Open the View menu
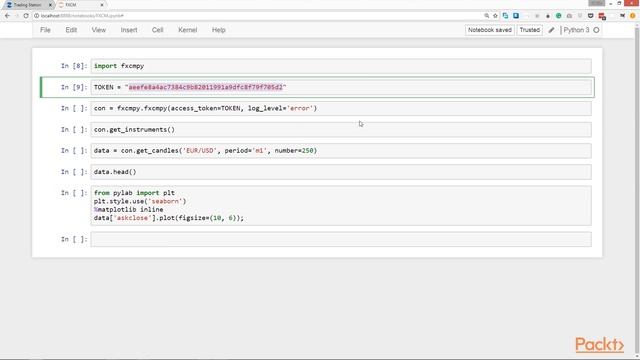The width and height of the screenshot is (640, 360). tap(98, 30)
